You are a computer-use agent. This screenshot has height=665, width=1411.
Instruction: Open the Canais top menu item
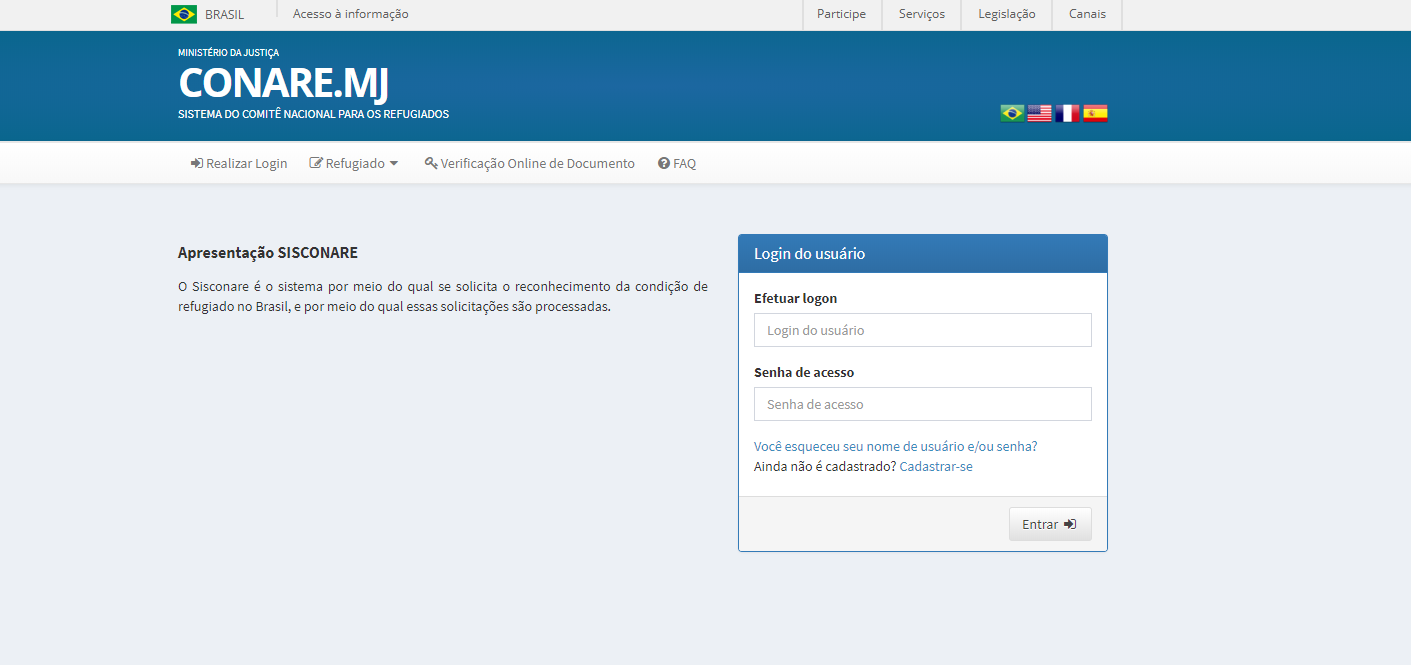[x=1087, y=14]
